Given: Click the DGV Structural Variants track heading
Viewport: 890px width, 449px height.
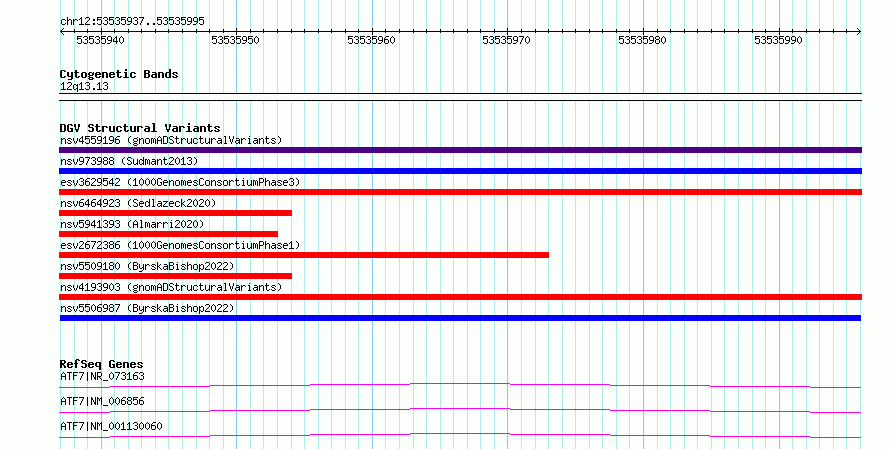Looking at the screenshot, I should click(140, 128).
